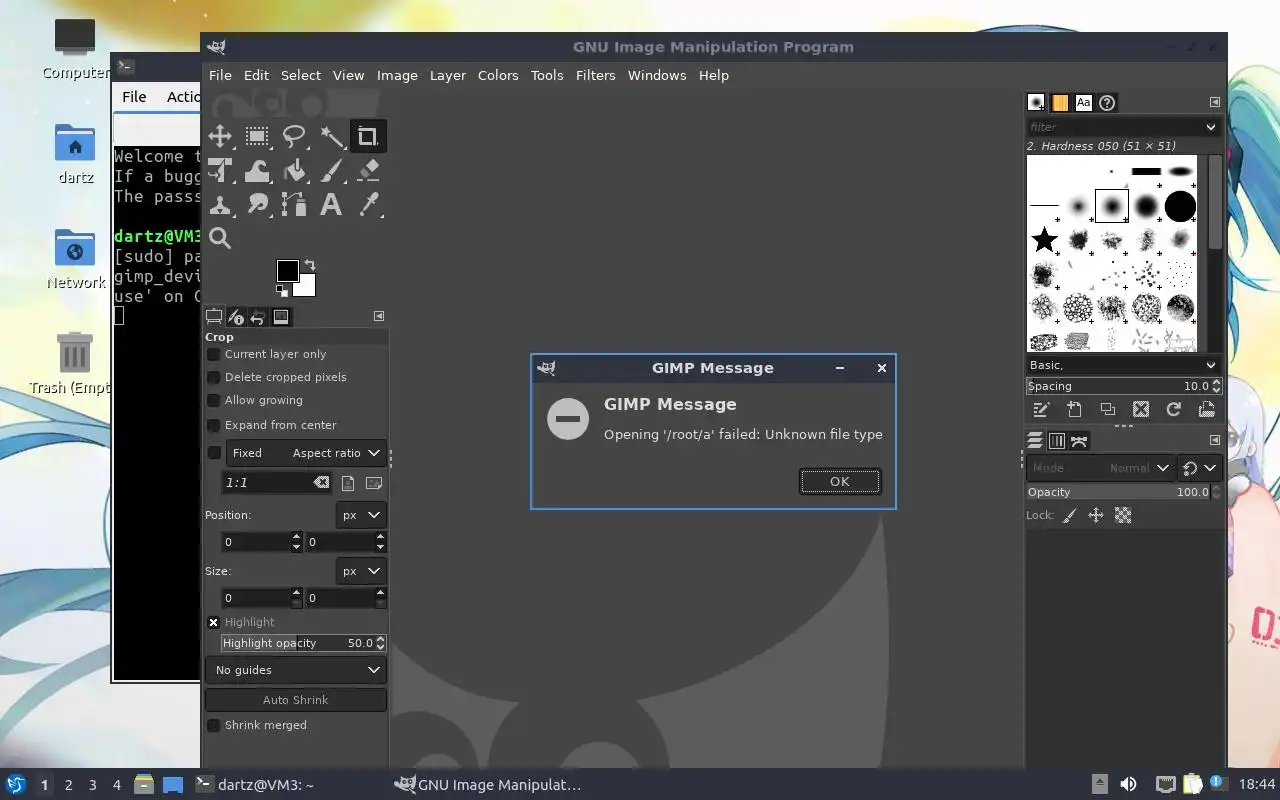This screenshot has height=800, width=1280.
Task: Select the star brush thumbnail
Action: [1045, 239]
